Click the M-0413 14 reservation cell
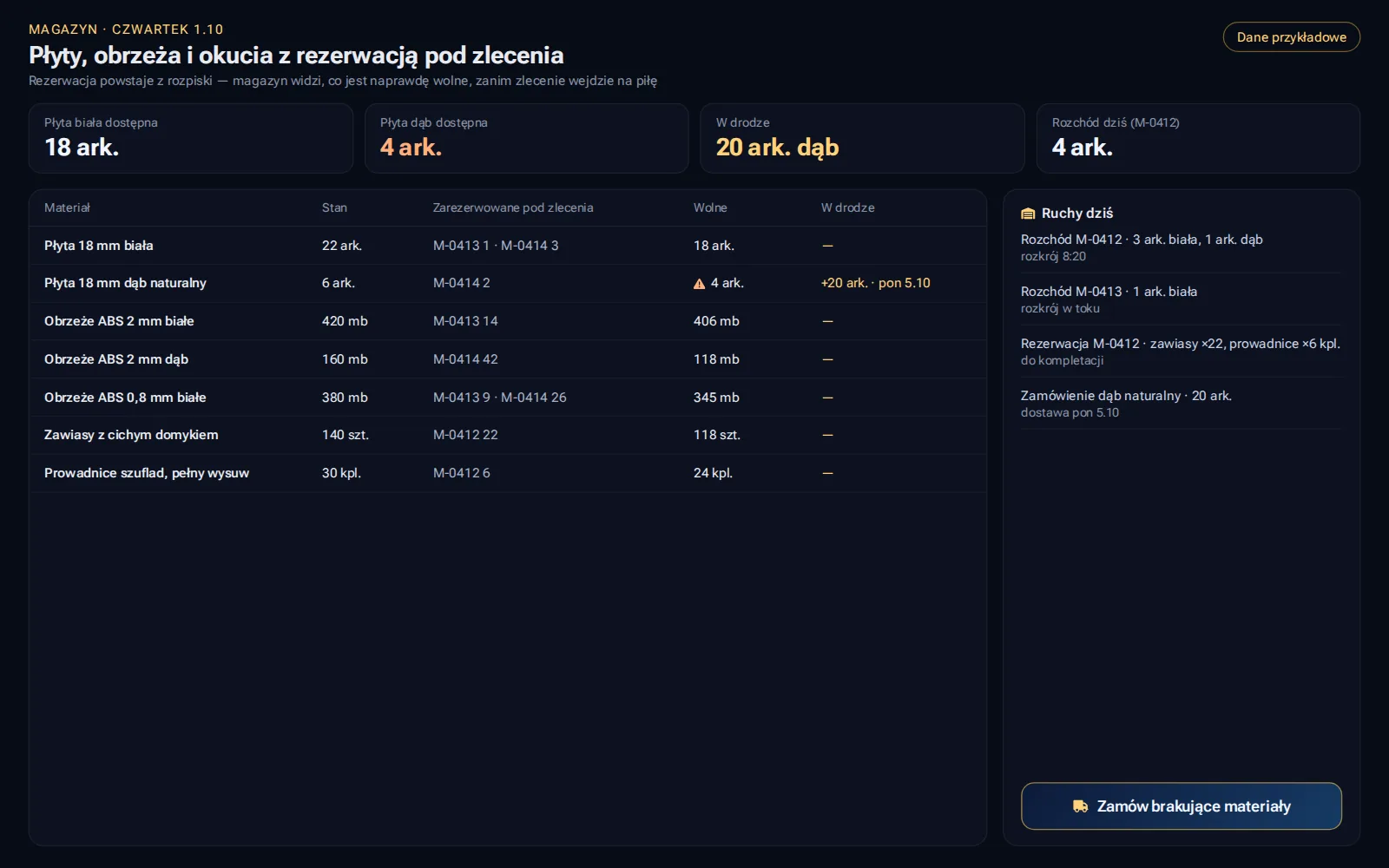This screenshot has height=868, width=1389. 465,321
